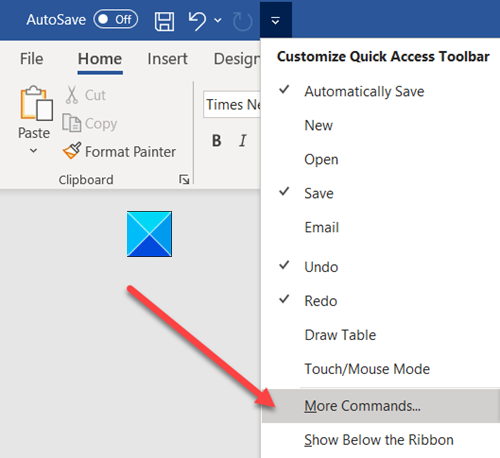Click the Save floppy disk icon
Image resolution: width=500 pixels, height=458 pixels.
(164, 22)
